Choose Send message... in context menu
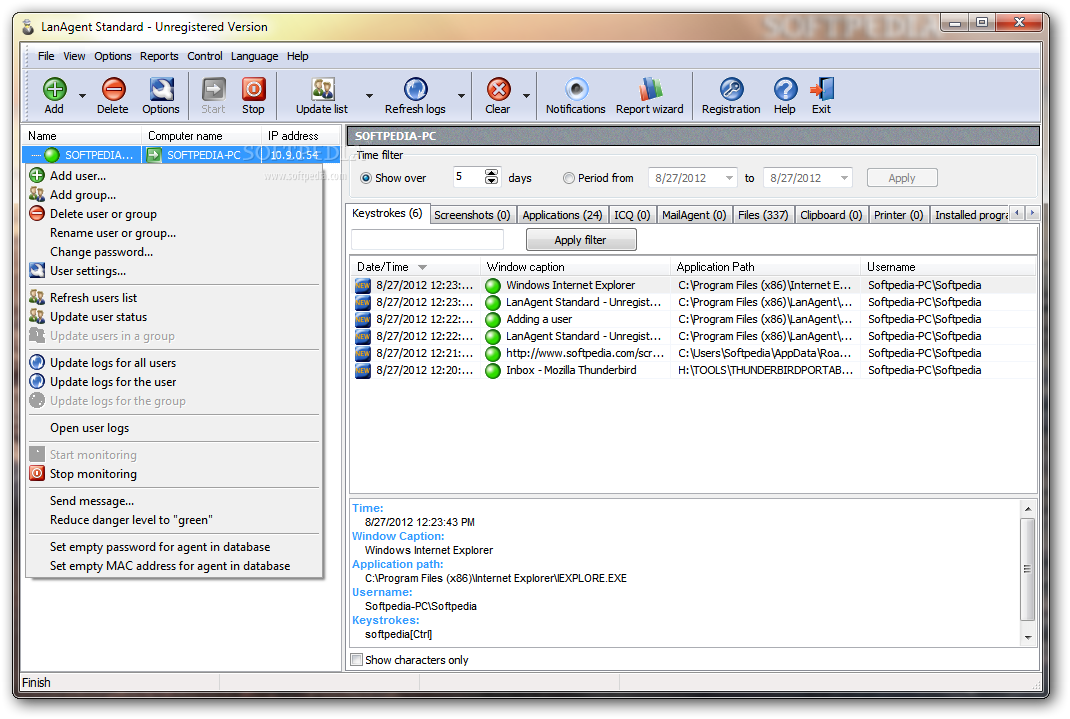Screen dimensions: 1070x719 (x=91, y=501)
